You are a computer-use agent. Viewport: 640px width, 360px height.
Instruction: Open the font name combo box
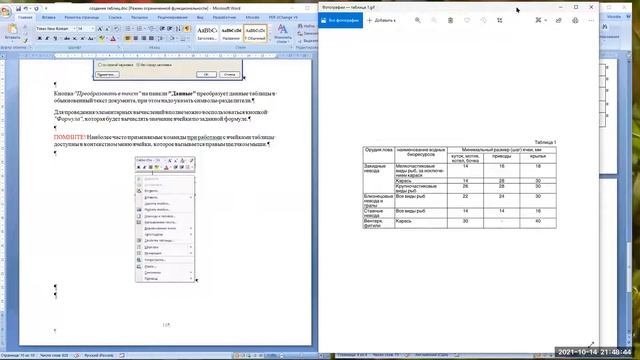pos(56,29)
